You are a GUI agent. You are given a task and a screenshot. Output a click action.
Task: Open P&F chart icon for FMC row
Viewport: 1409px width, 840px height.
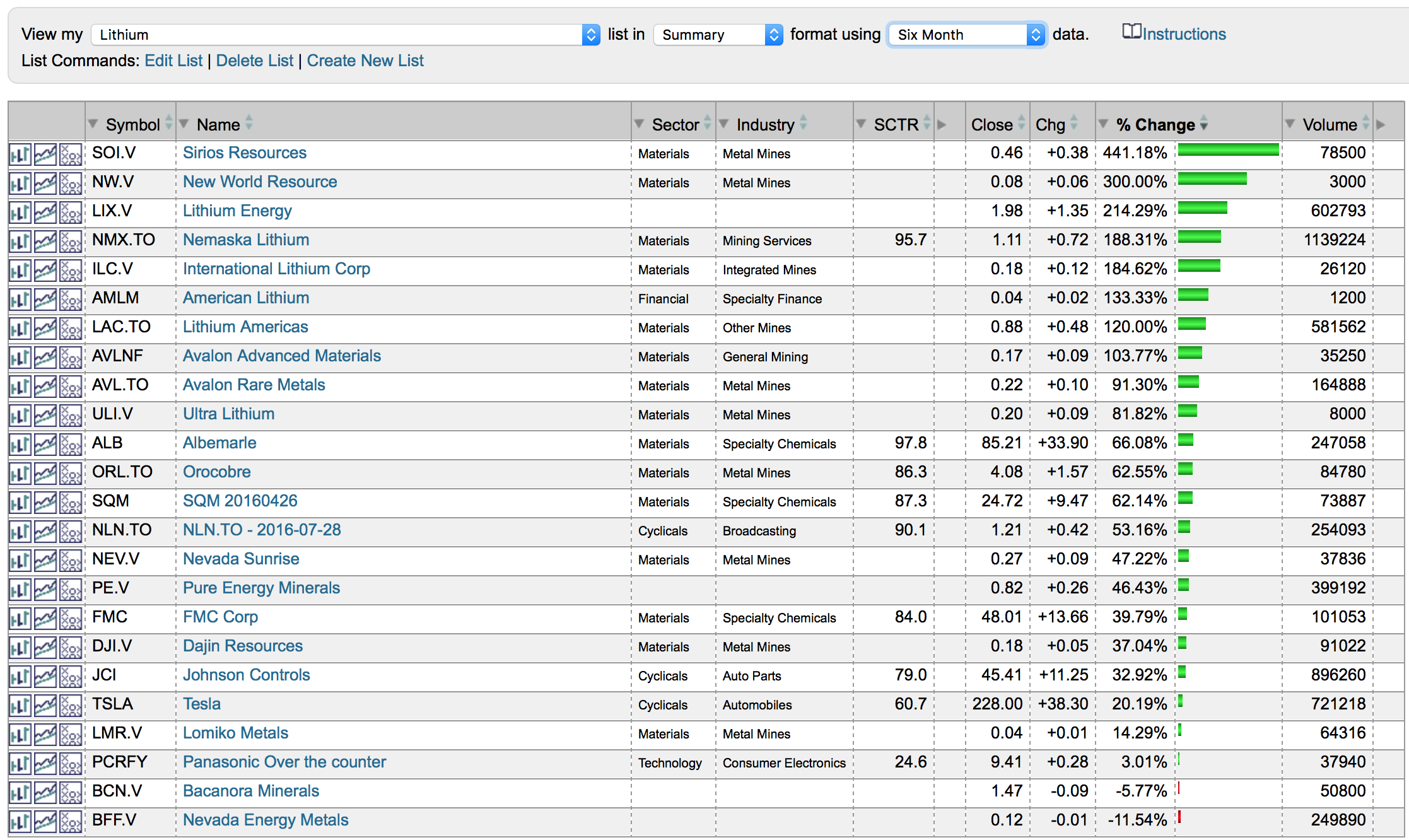[x=71, y=618]
